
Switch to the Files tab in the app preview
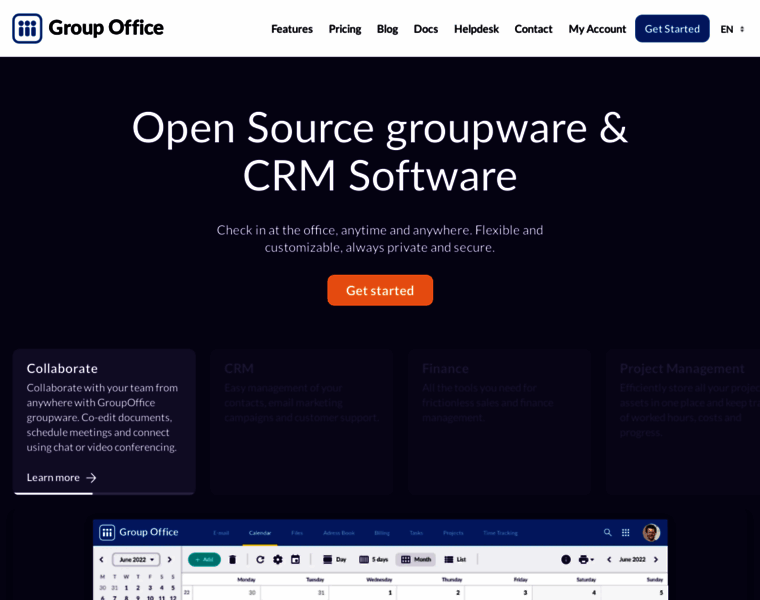pos(297,533)
